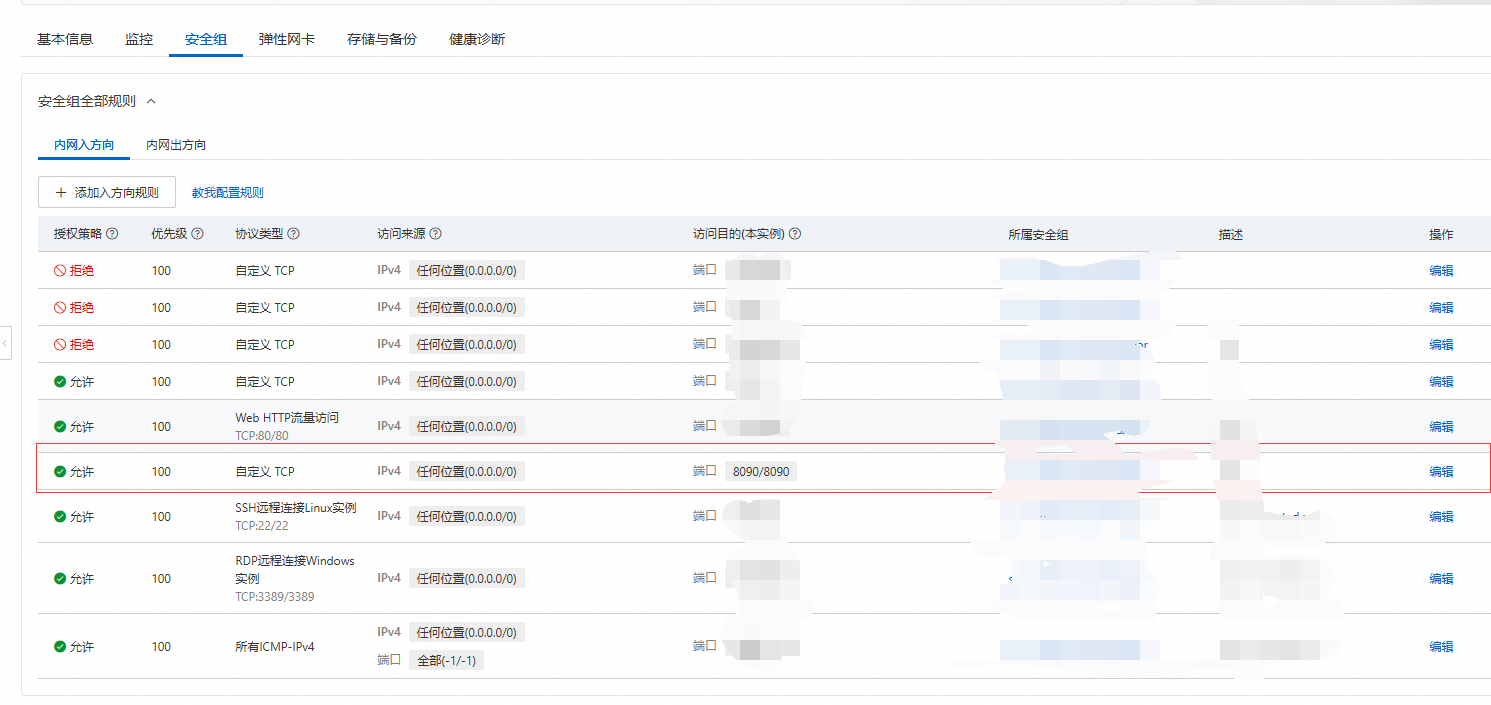Open the 教我配置规则 link
1491x705 pixels.
click(x=228, y=192)
